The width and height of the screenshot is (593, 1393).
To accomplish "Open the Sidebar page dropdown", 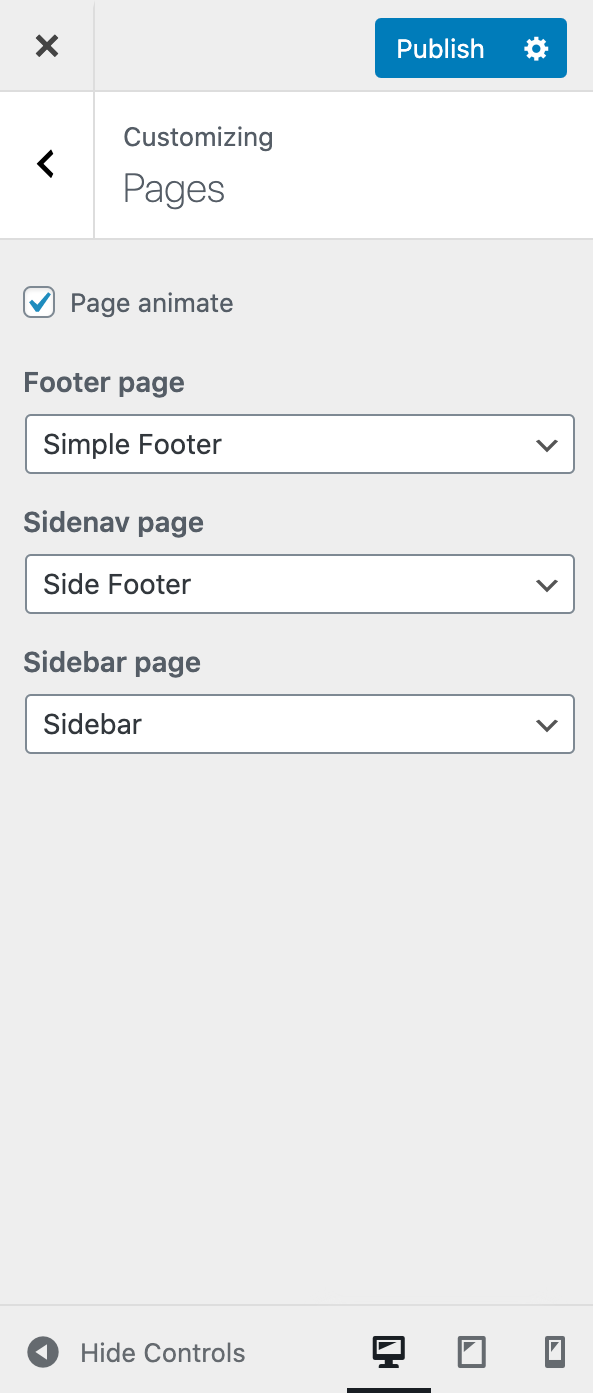I will [x=299, y=724].
